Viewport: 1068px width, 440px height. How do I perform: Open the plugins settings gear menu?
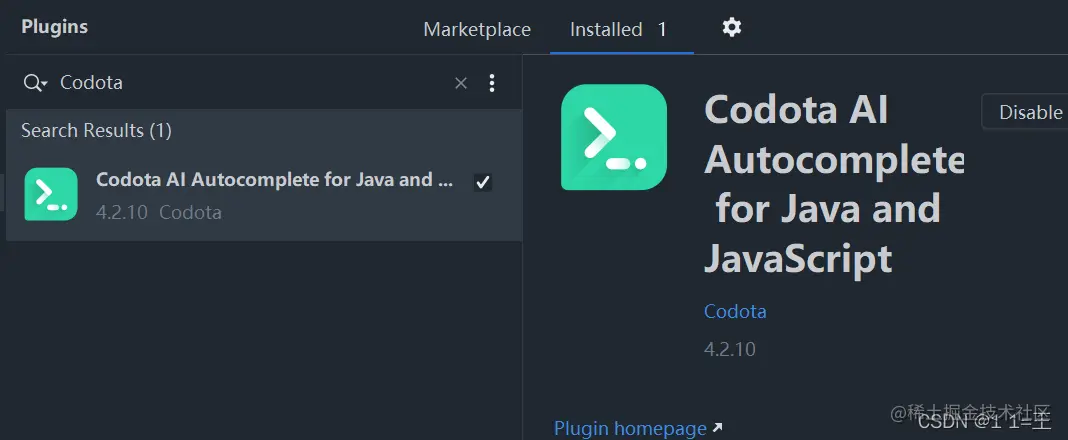732,28
